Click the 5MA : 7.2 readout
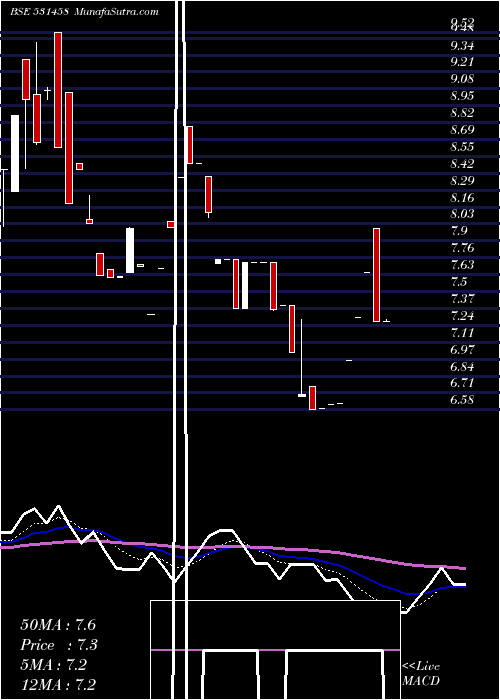 pos(54,665)
